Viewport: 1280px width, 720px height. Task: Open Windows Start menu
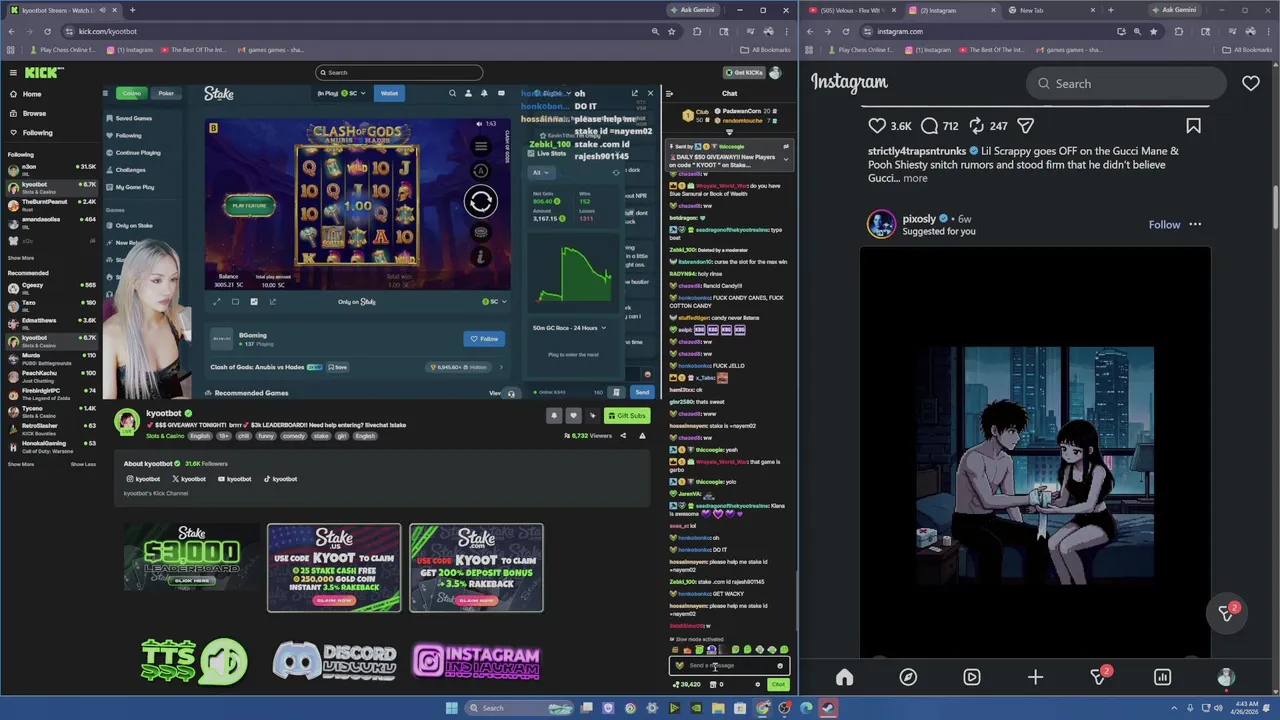pos(451,708)
